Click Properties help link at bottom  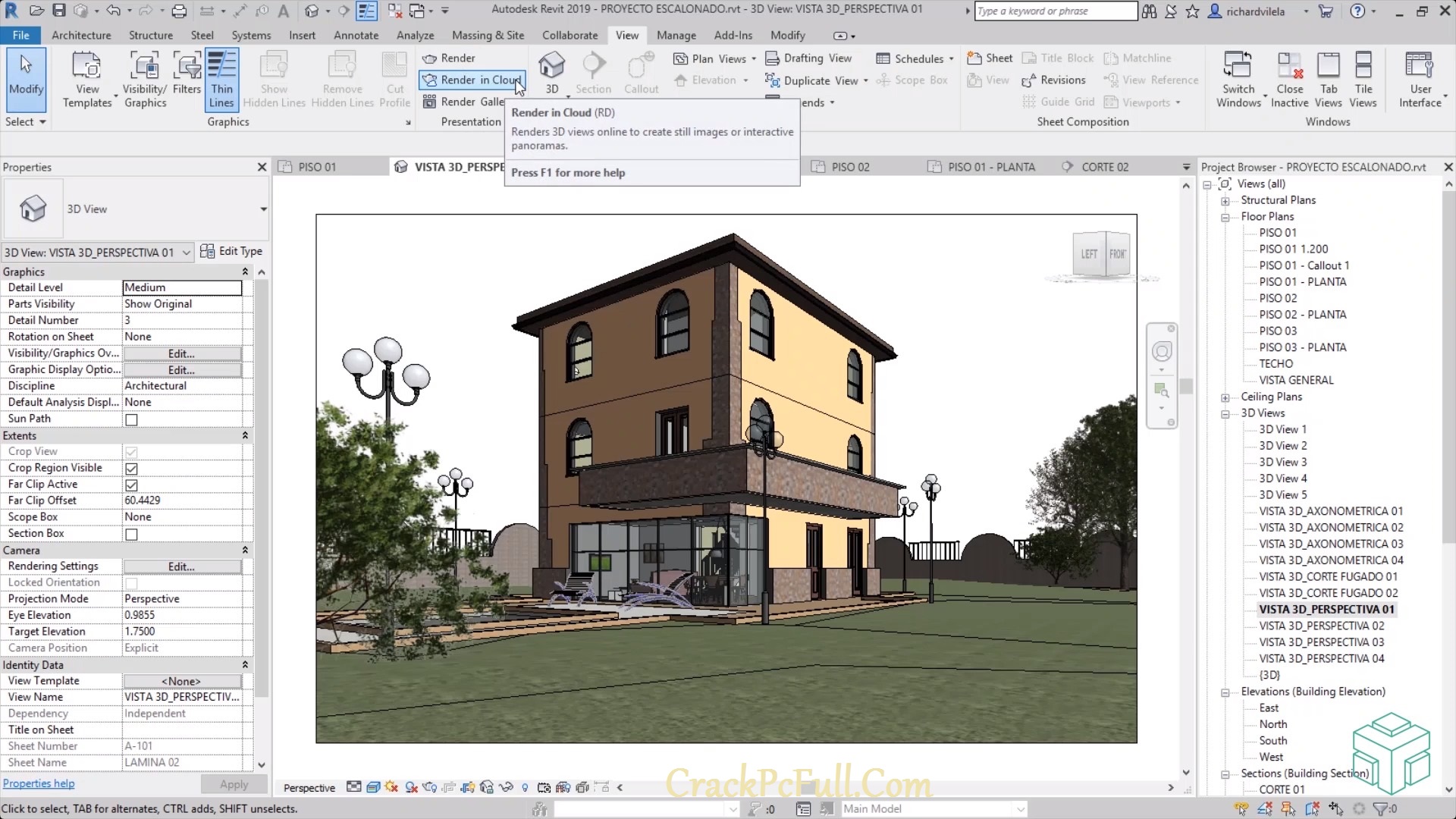pyautogui.click(x=38, y=783)
